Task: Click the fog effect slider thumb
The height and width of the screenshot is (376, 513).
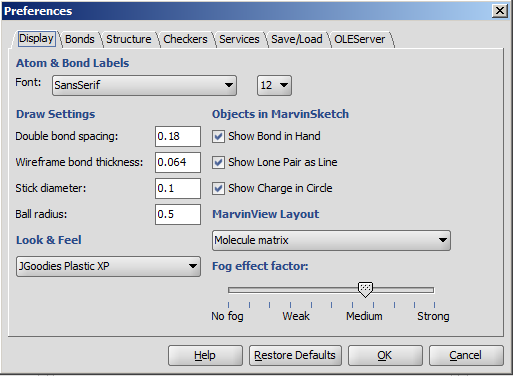Action: (x=365, y=289)
